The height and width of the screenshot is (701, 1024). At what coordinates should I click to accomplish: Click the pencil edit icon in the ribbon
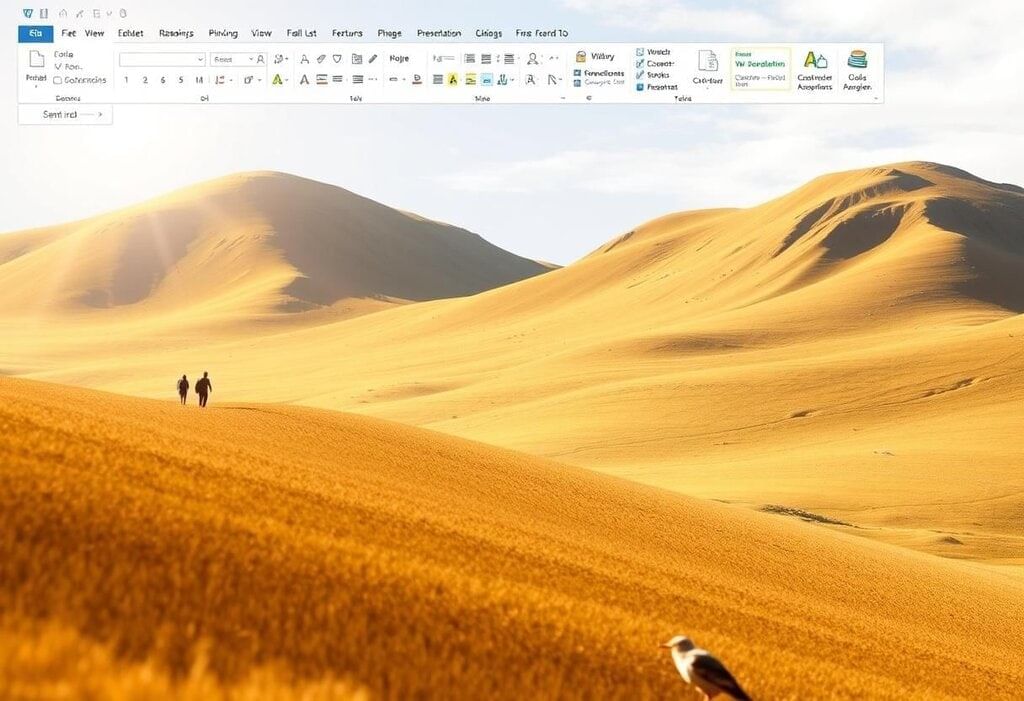coord(373,59)
